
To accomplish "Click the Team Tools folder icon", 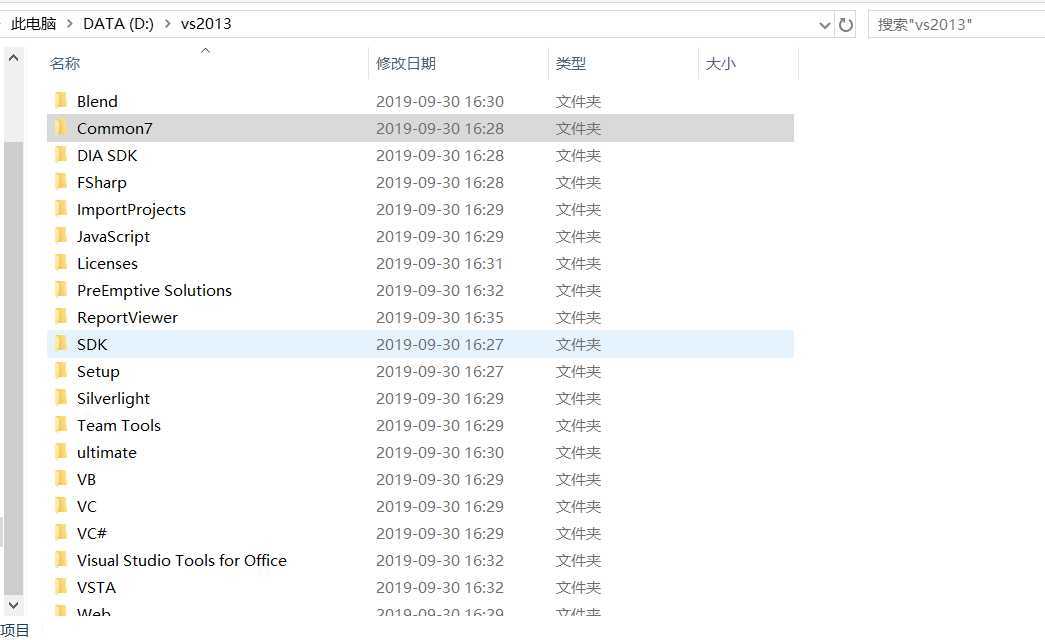I will (x=61, y=425).
